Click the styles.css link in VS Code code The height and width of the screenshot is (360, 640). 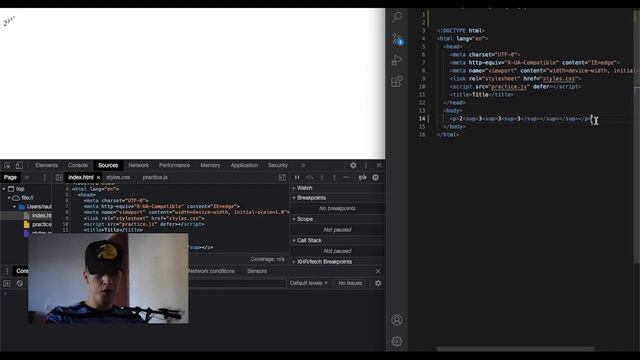(559, 79)
